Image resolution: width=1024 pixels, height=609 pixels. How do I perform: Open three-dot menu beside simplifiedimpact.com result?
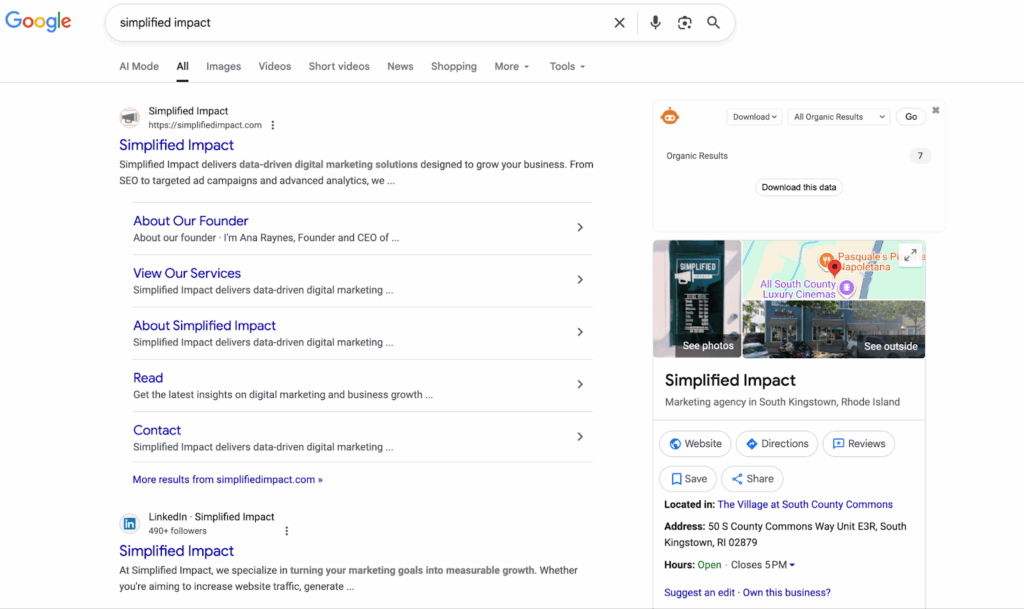(273, 126)
